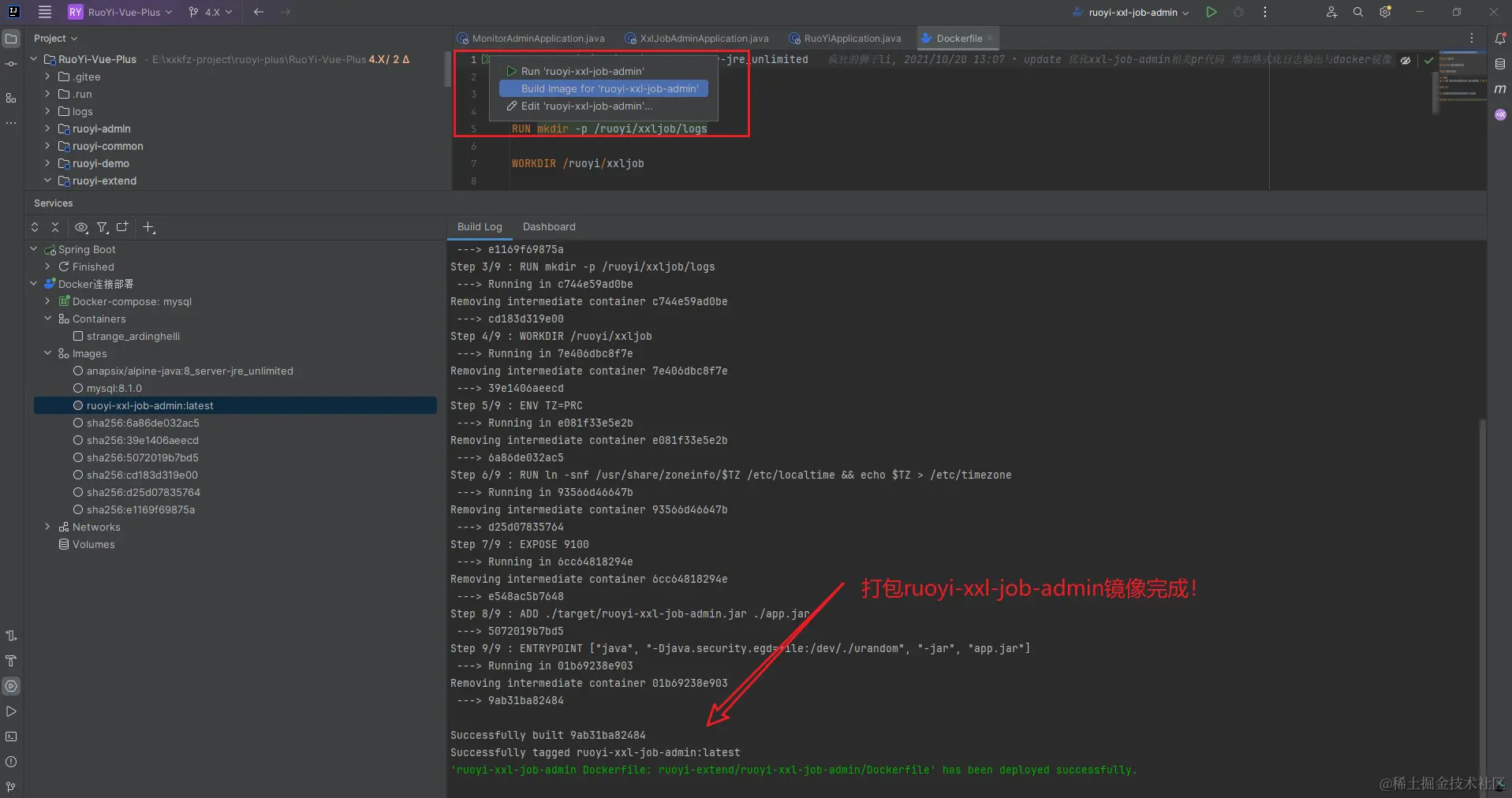The height and width of the screenshot is (798, 1512).
Task: Click the editor inspections green checkmark
Action: click(1428, 60)
